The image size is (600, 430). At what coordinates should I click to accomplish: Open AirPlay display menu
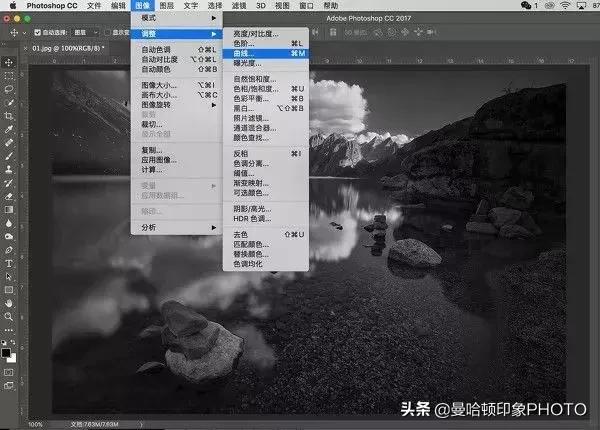coord(581,5)
